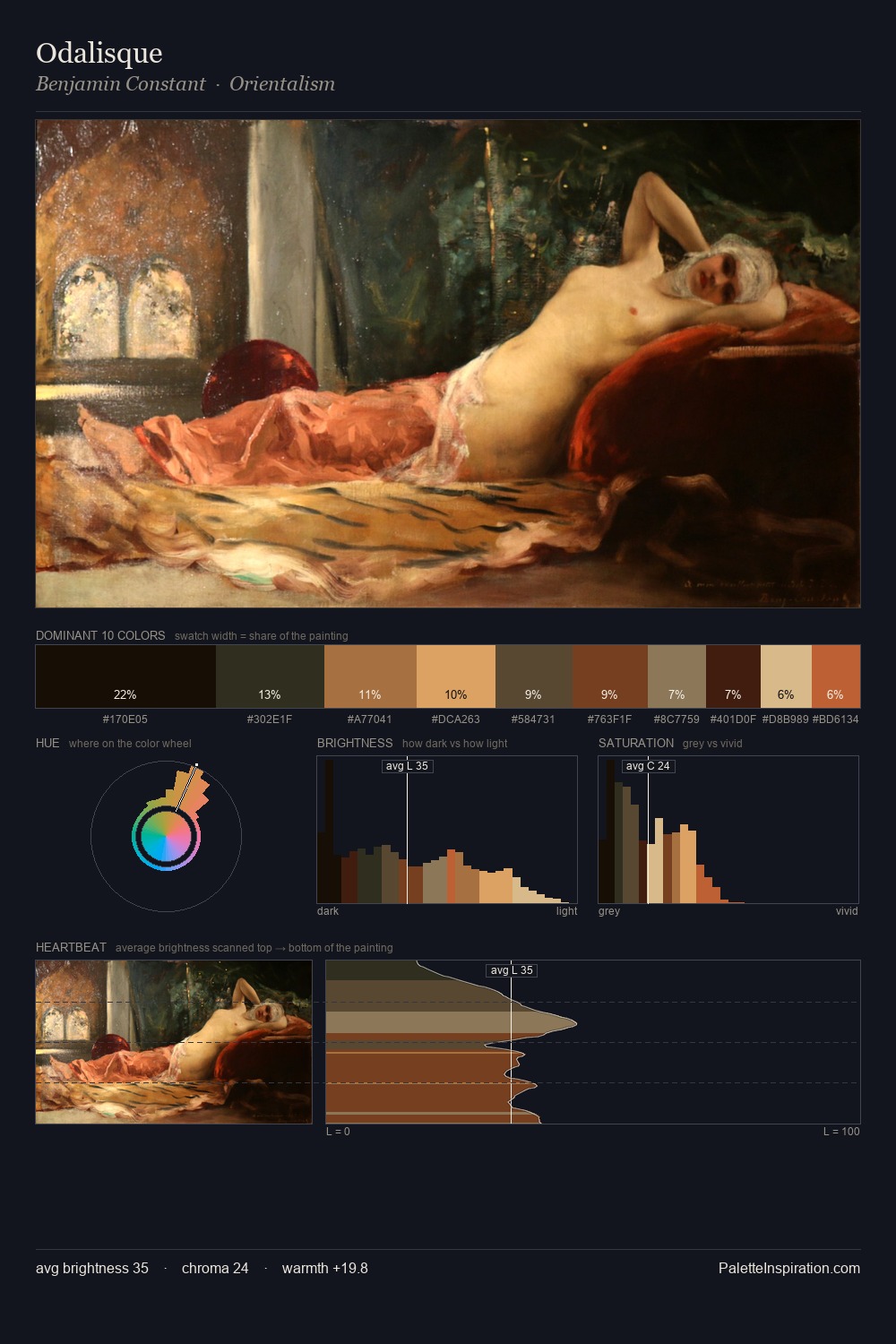Click the '#302E1F' hex code text
896x1344 pixels.
pyautogui.click(x=270, y=719)
